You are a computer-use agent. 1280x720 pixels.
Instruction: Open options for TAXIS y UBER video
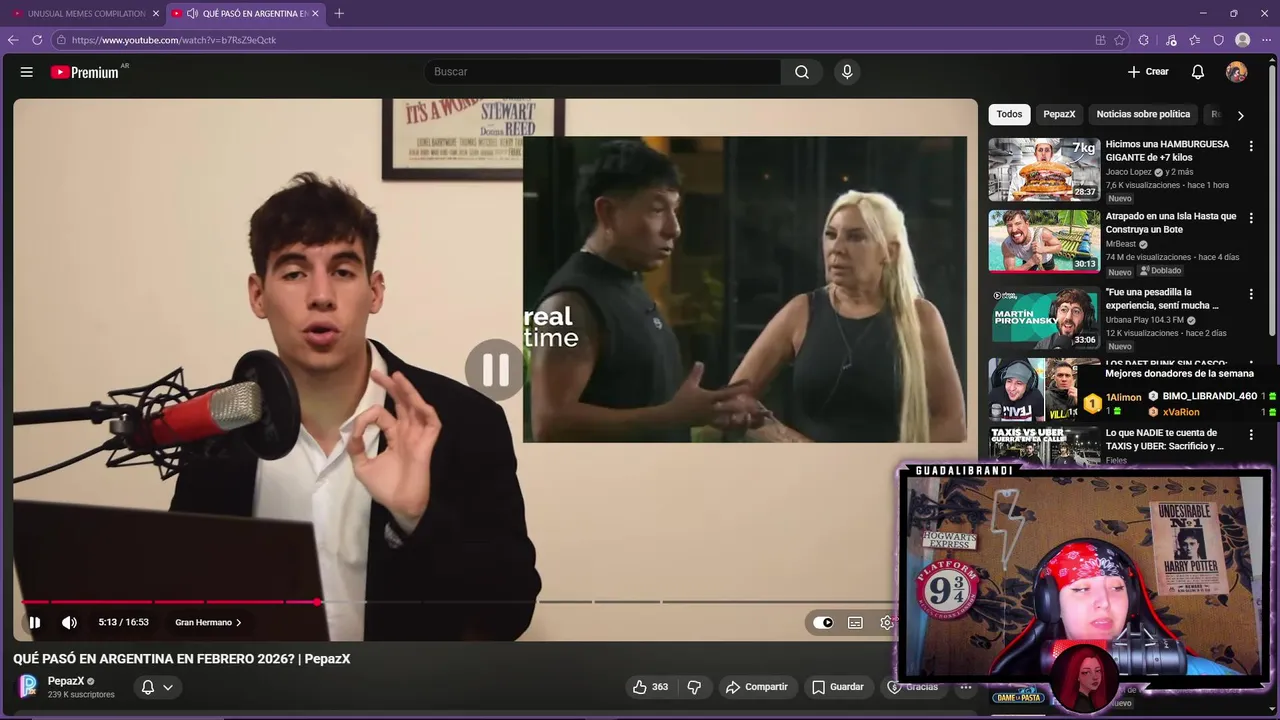(x=1250, y=435)
